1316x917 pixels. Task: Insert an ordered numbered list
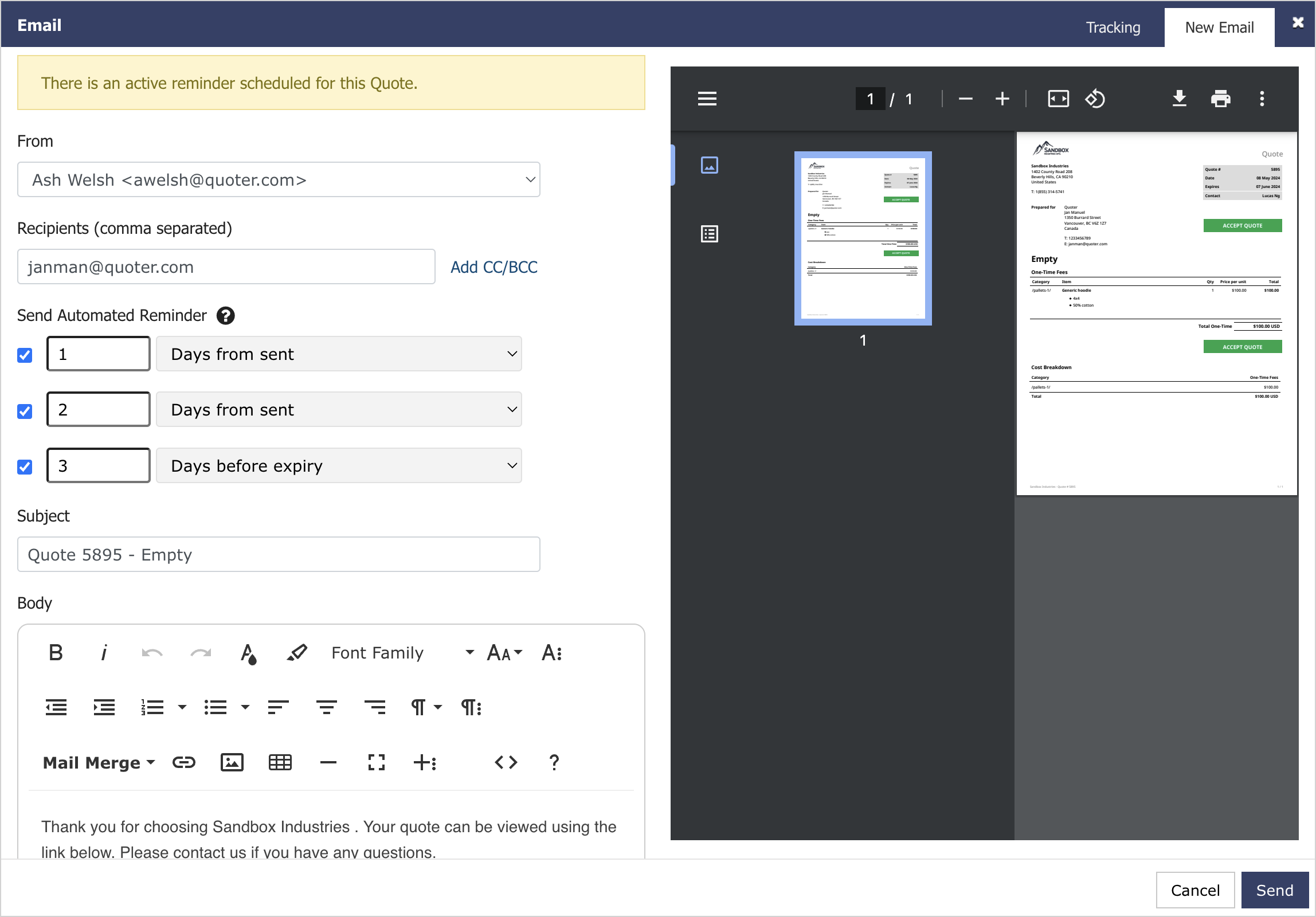[152, 707]
